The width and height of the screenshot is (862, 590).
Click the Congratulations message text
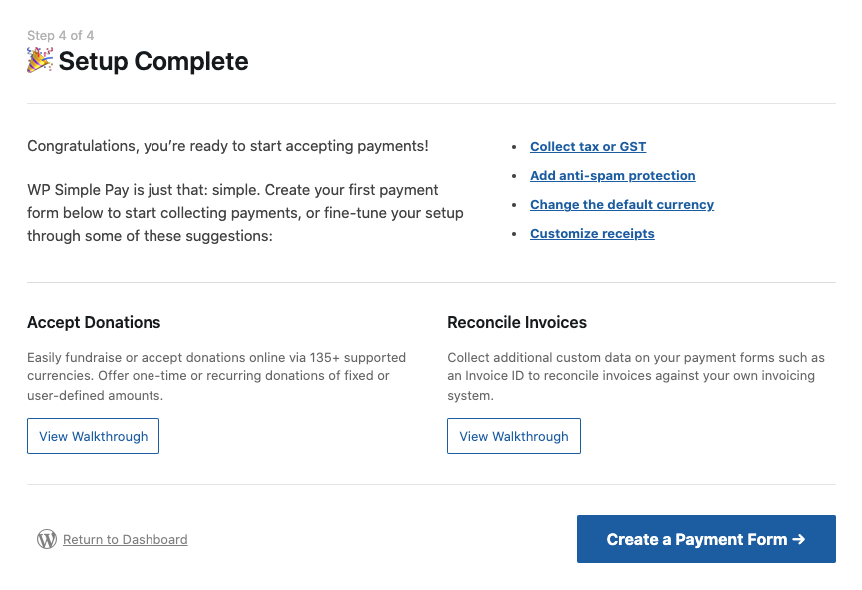click(x=228, y=146)
